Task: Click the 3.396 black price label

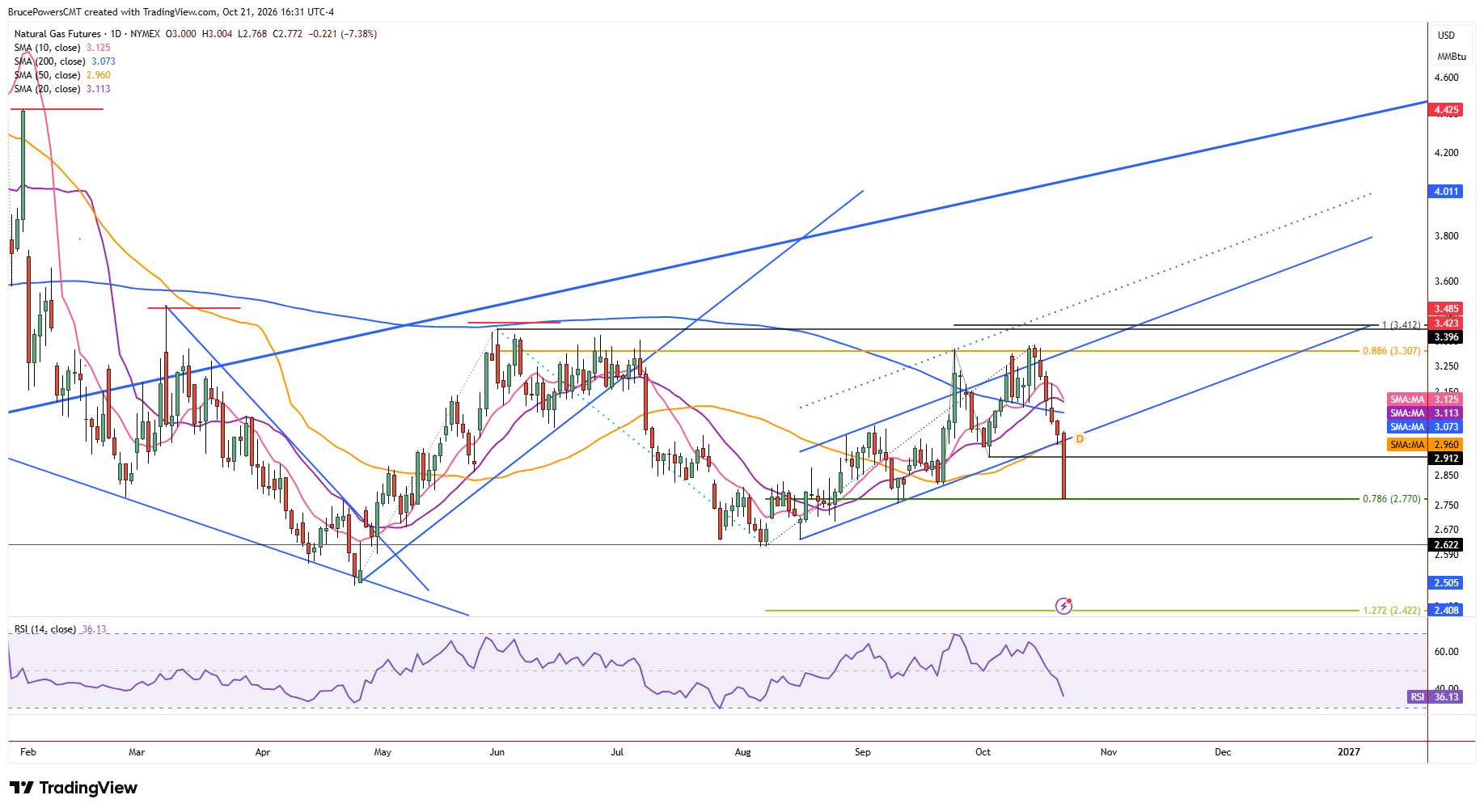Action: pyautogui.click(x=1446, y=337)
